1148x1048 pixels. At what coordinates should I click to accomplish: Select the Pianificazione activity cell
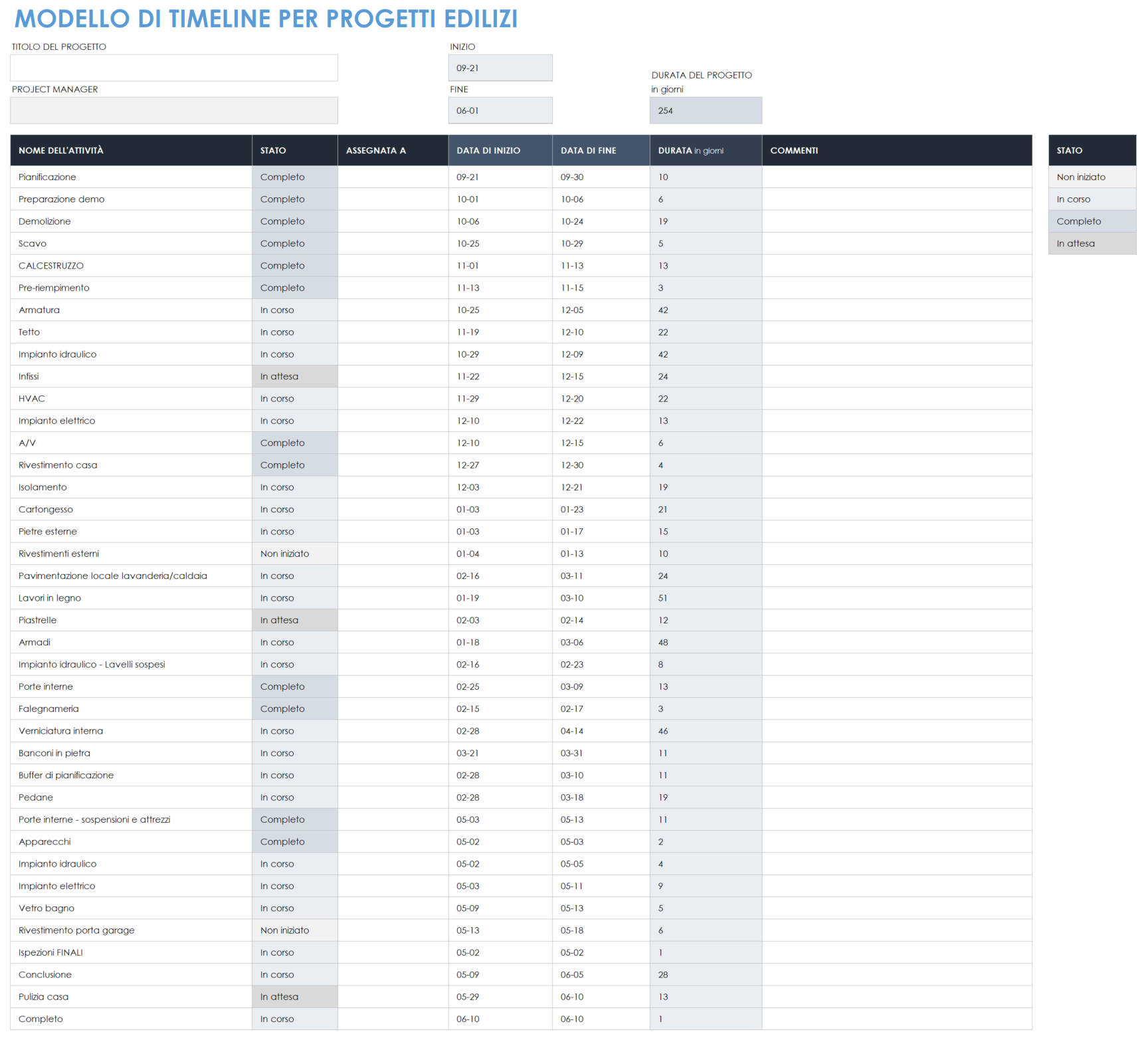(131, 177)
